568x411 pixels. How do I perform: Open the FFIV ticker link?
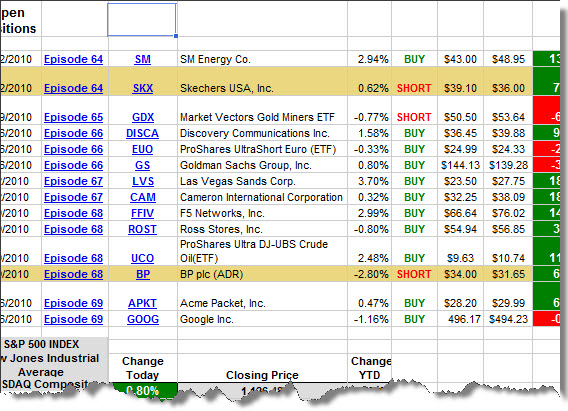(x=142, y=213)
